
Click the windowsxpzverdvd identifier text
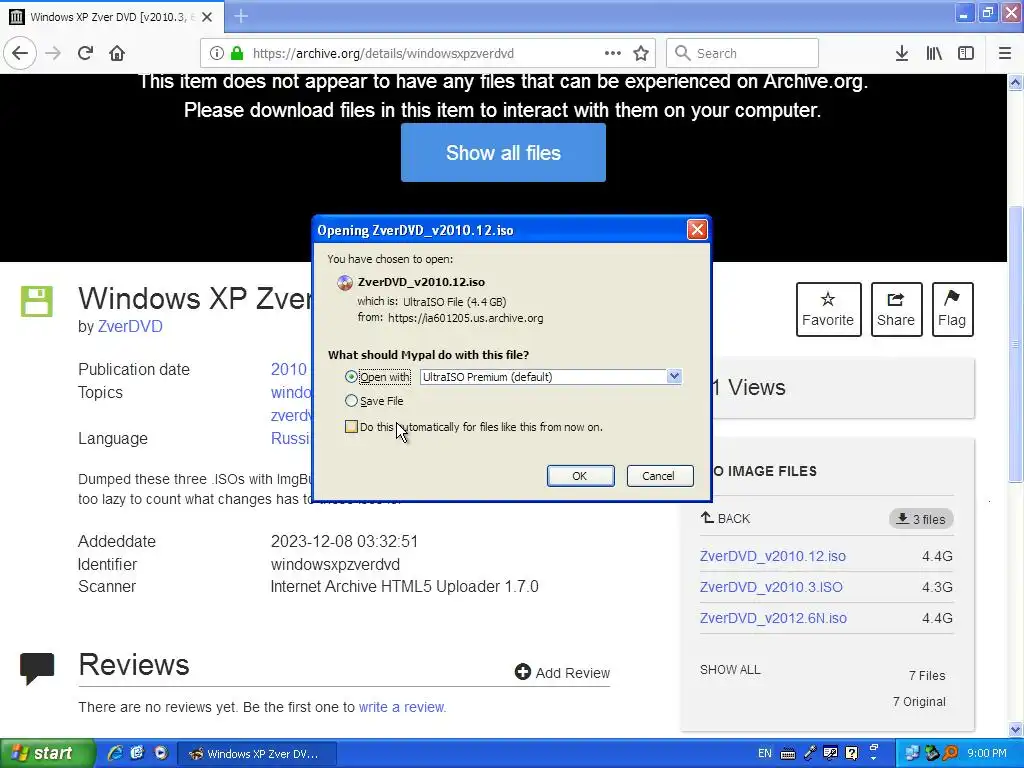click(x=335, y=564)
